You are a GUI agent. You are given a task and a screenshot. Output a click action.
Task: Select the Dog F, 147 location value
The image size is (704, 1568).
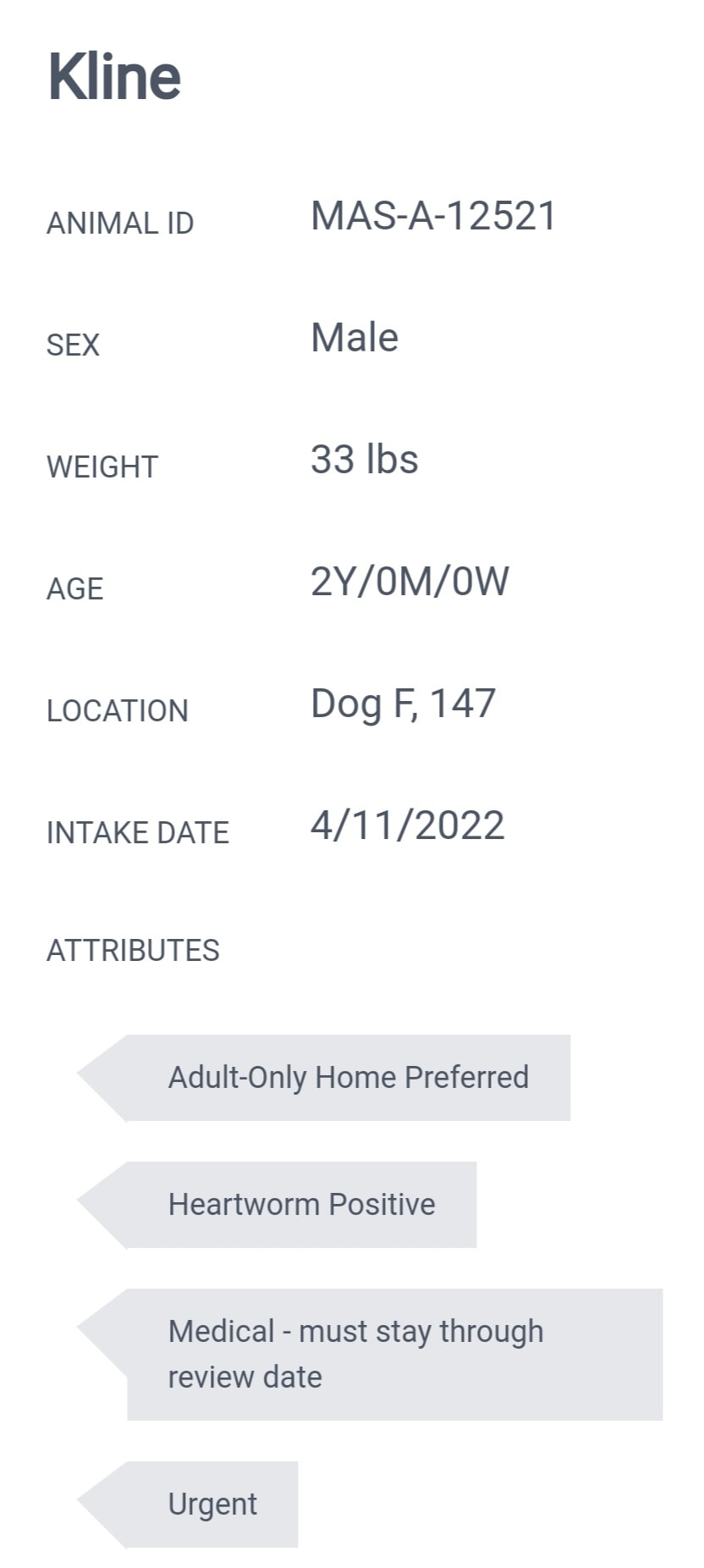[x=404, y=704]
